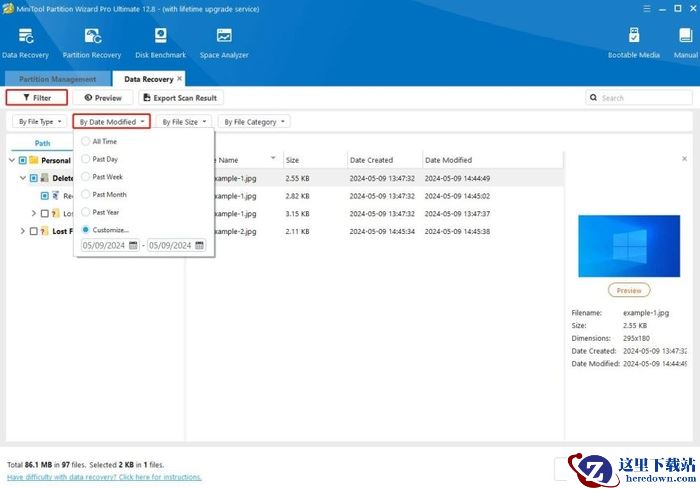Viewport: 700px width, 489px height.
Task: Sort by the Date Modified column header
Action: click(492, 160)
